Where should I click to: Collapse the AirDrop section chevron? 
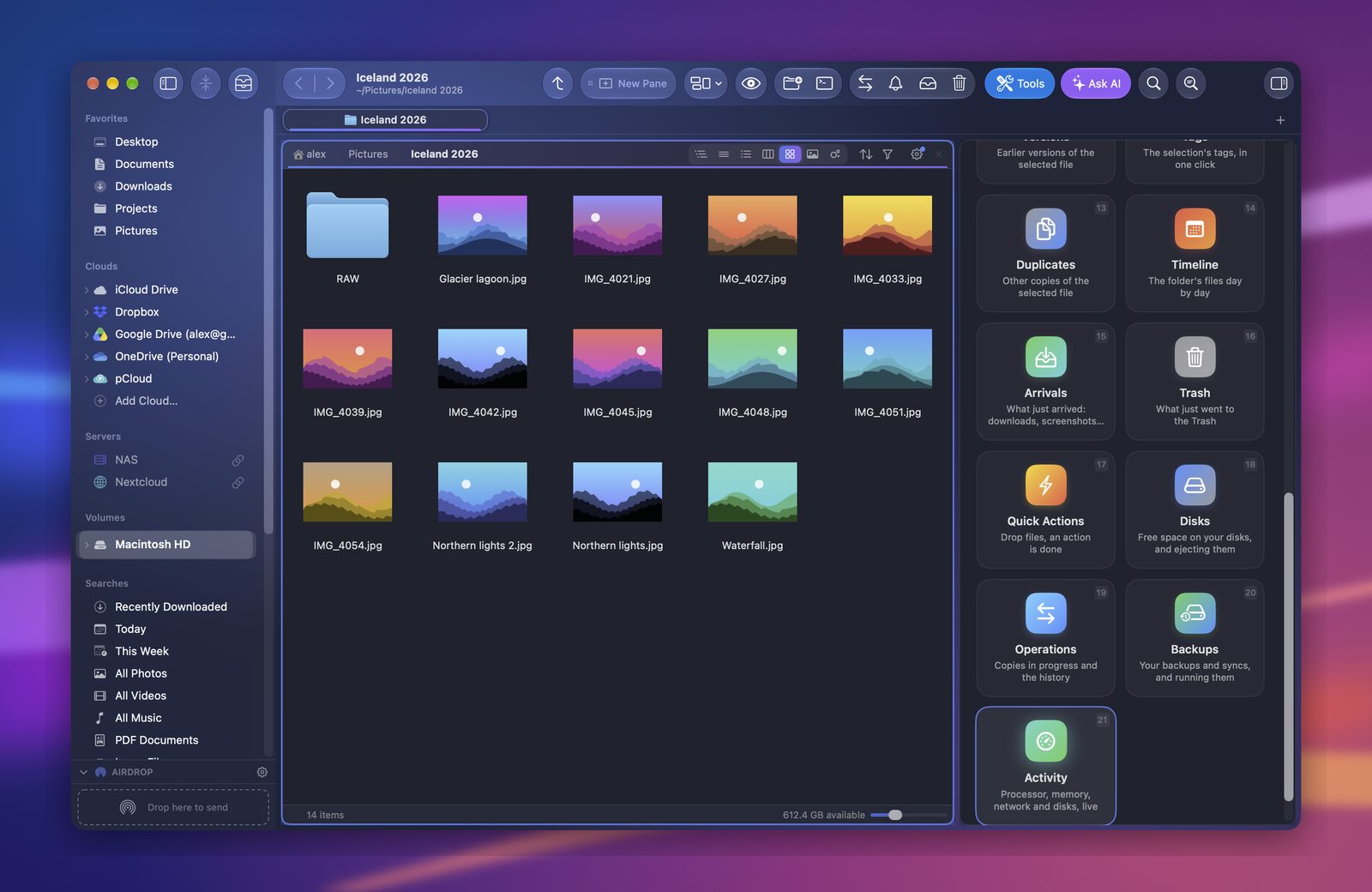point(84,772)
